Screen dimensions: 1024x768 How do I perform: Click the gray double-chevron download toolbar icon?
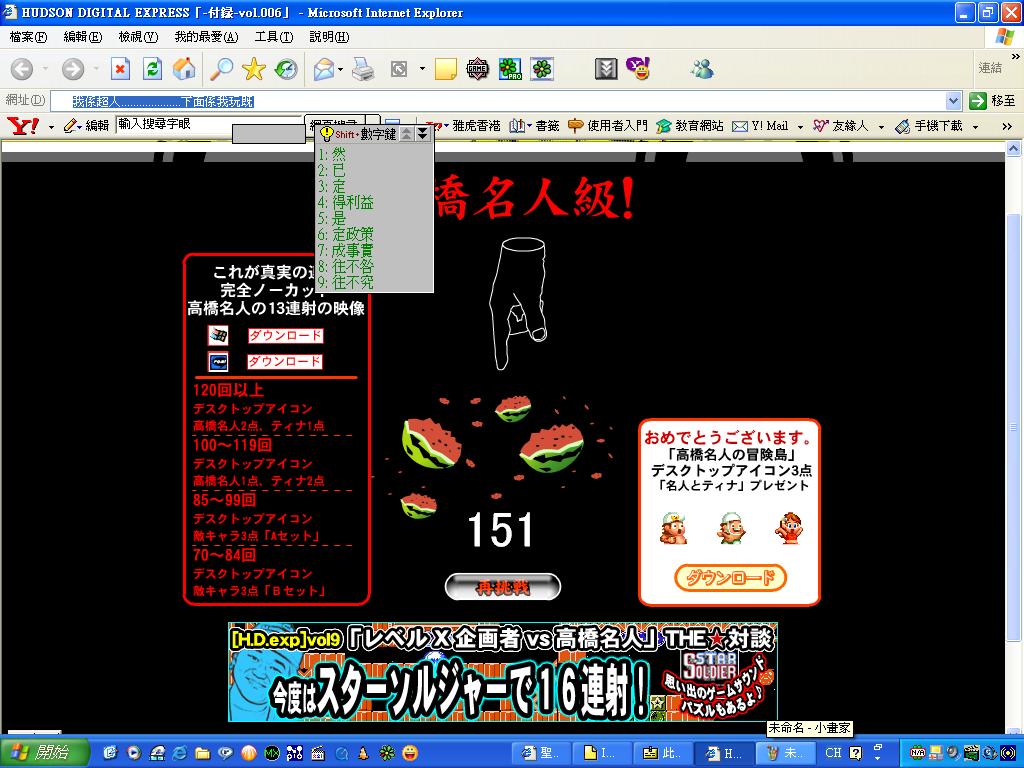(x=606, y=69)
